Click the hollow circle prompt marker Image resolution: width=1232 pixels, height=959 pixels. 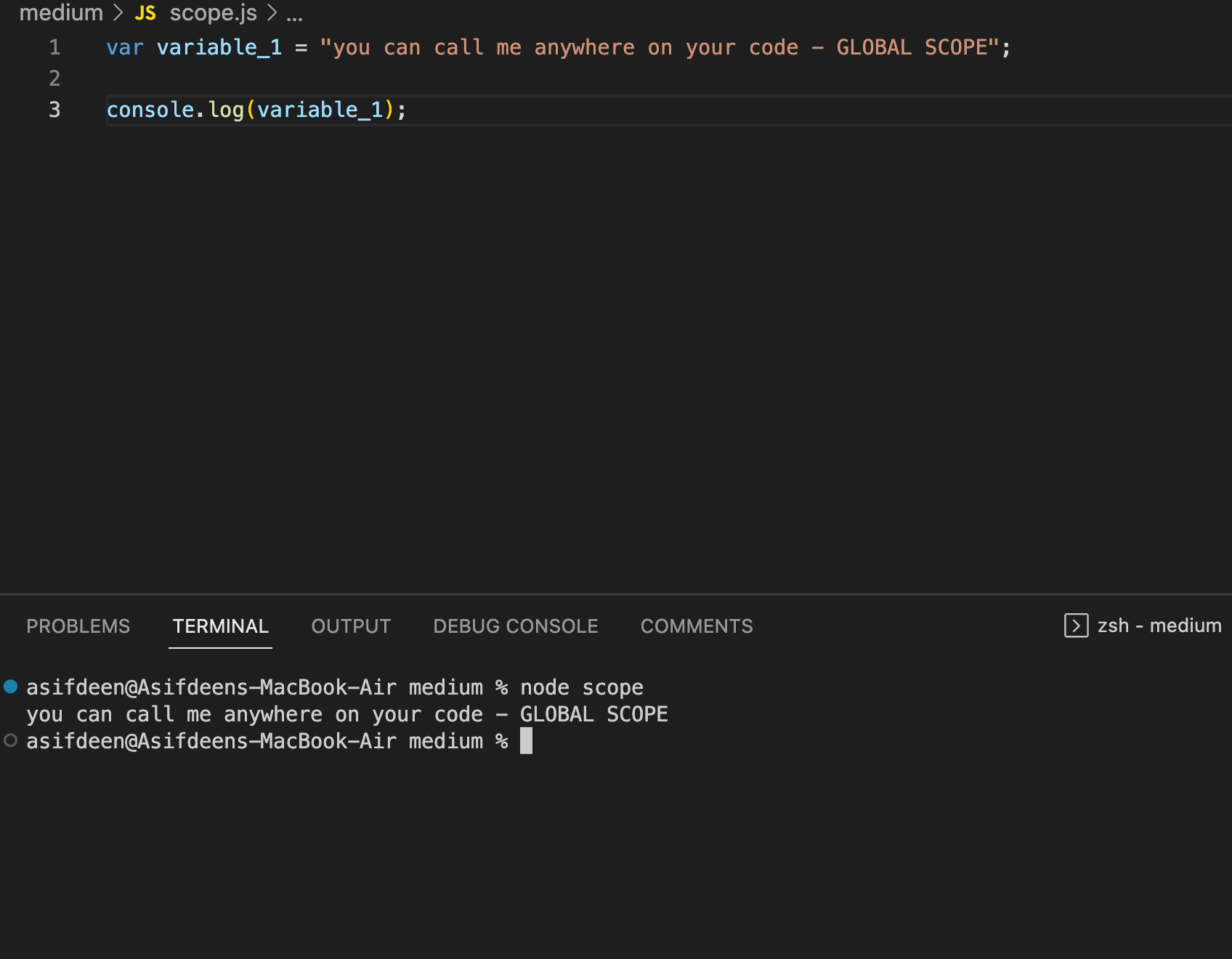point(11,740)
